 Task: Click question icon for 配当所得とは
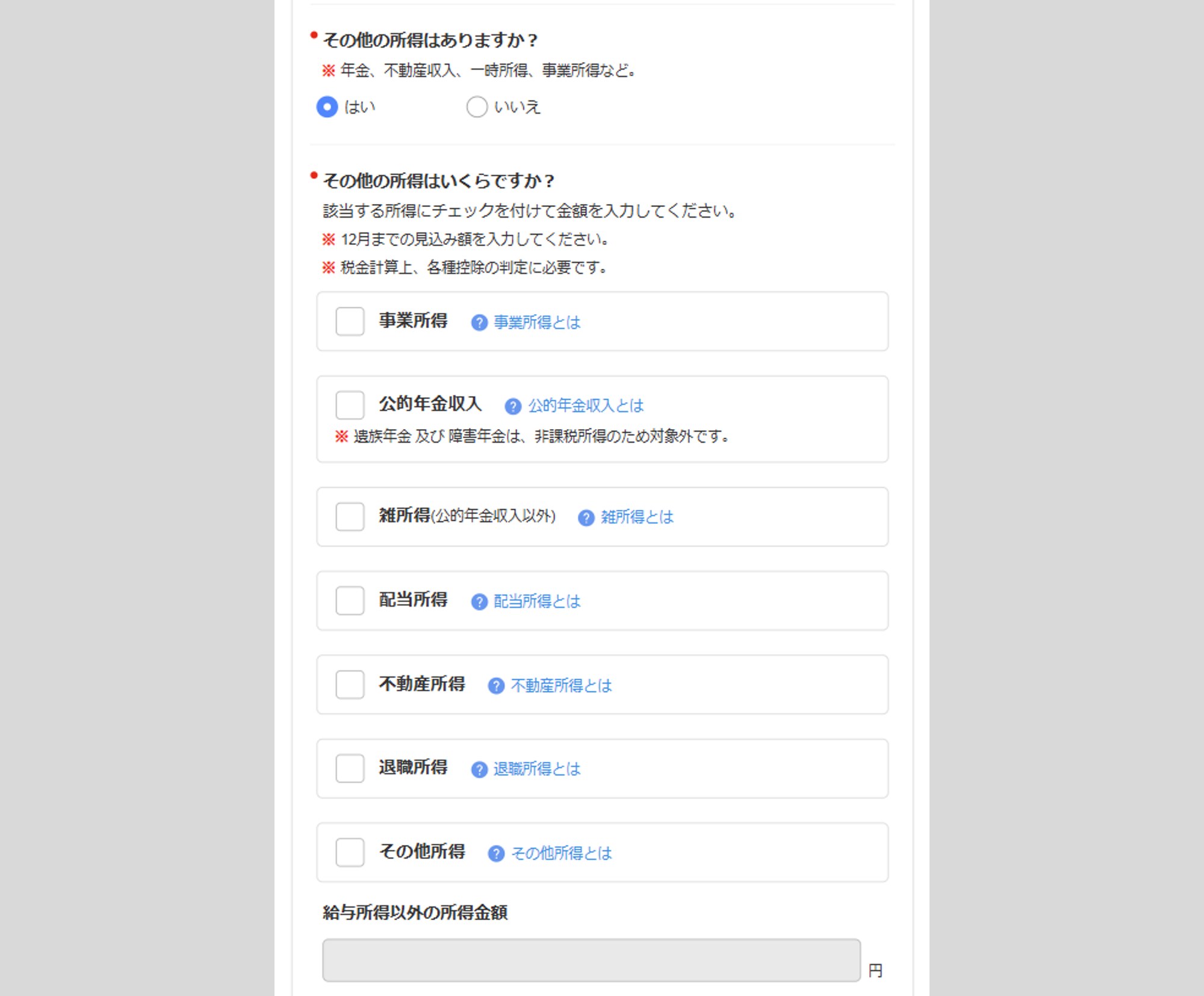(479, 602)
